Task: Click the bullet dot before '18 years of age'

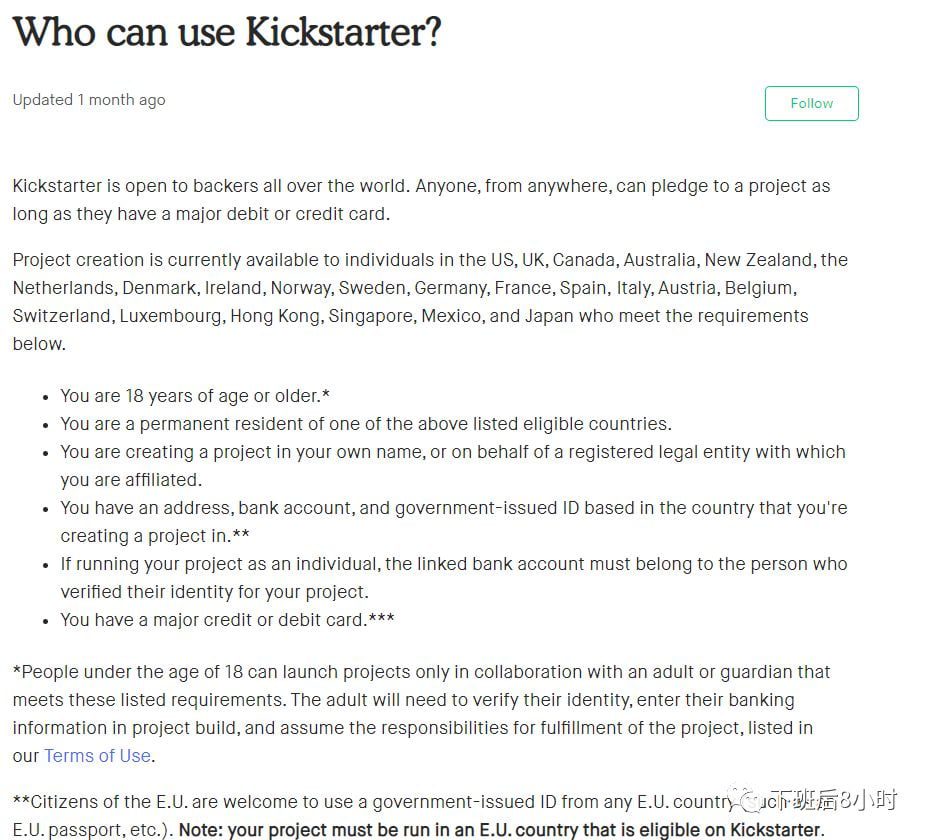Action: (x=46, y=397)
